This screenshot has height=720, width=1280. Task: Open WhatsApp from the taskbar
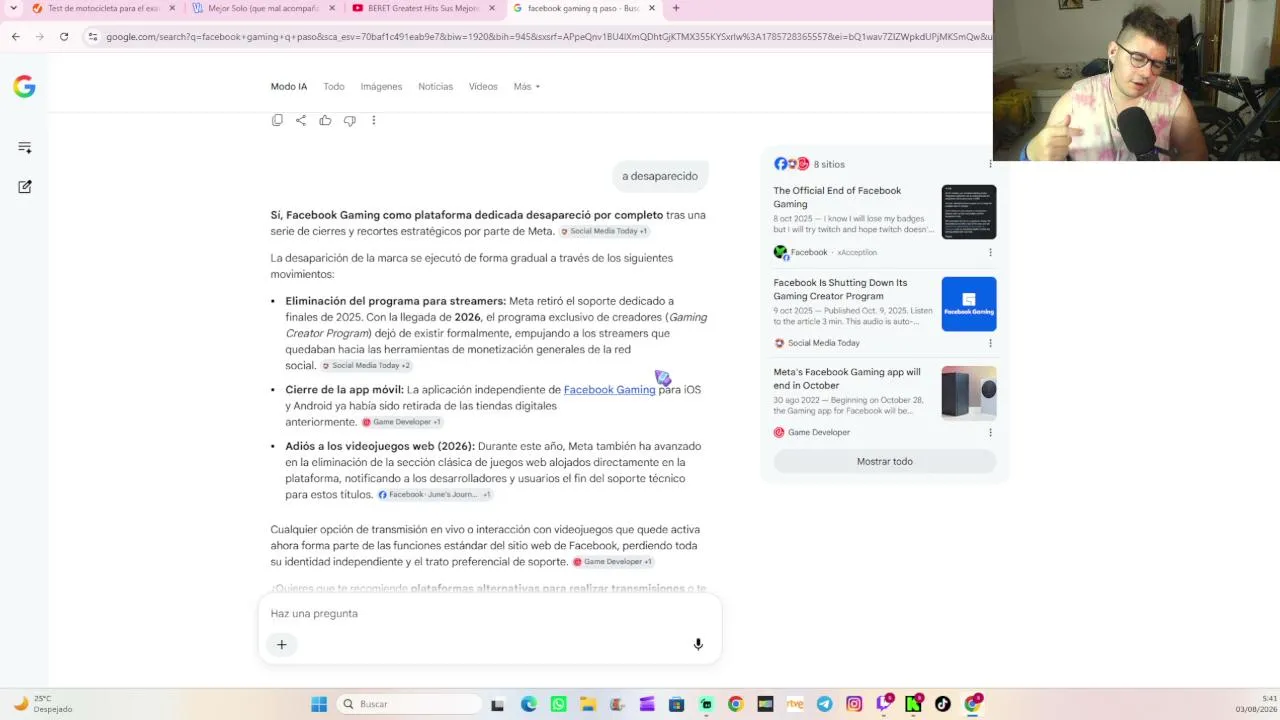[558, 704]
